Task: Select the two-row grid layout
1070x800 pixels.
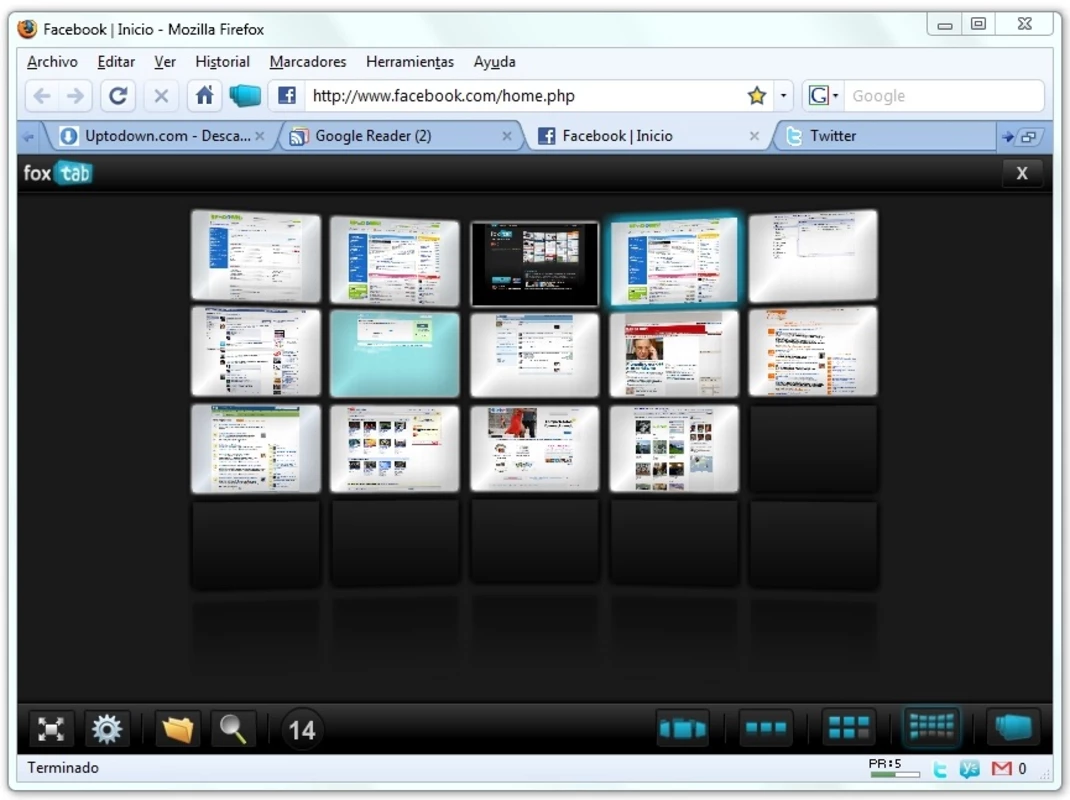Action: (849, 728)
